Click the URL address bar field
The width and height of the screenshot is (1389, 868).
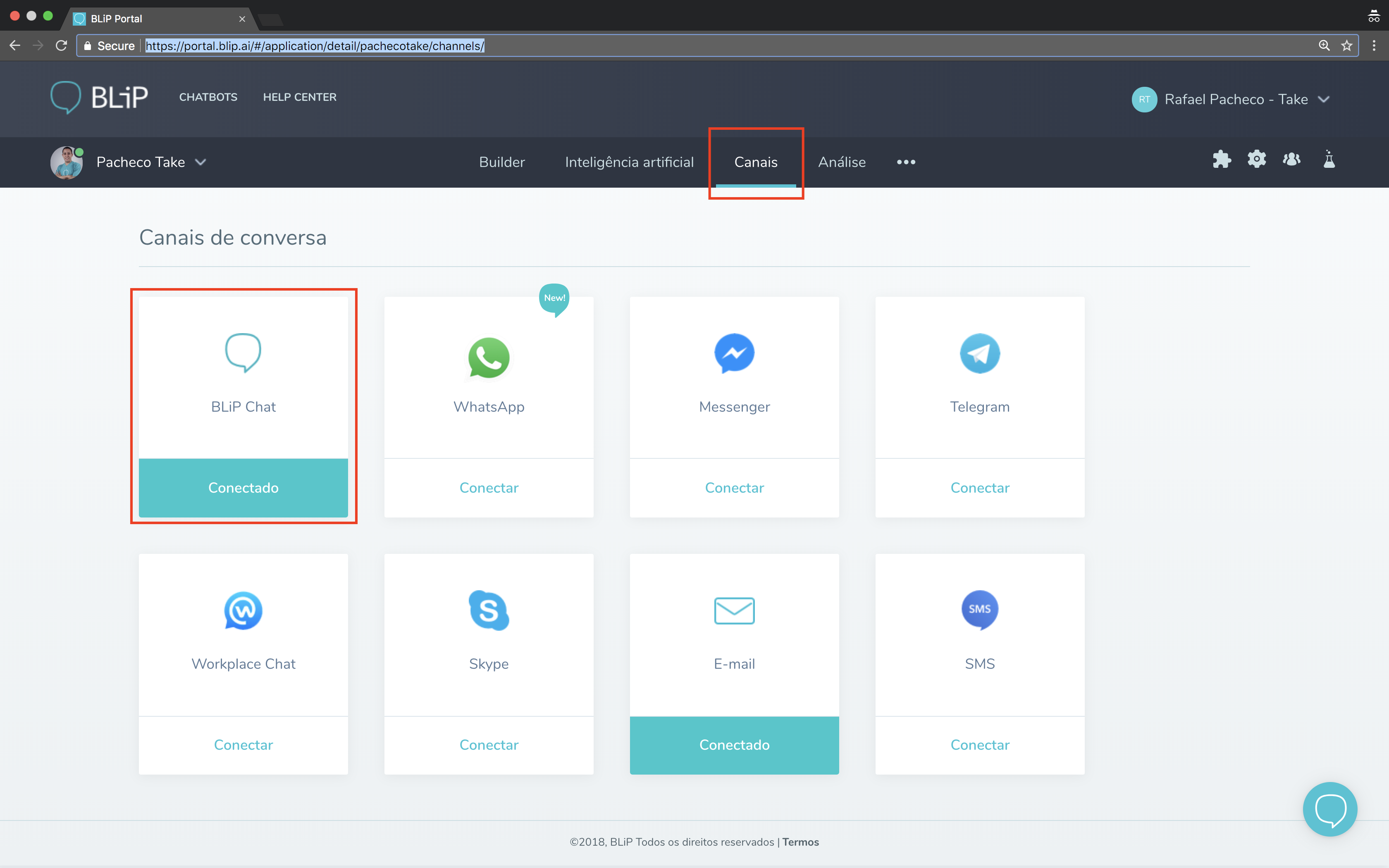pyautogui.click(x=718, y=46)
